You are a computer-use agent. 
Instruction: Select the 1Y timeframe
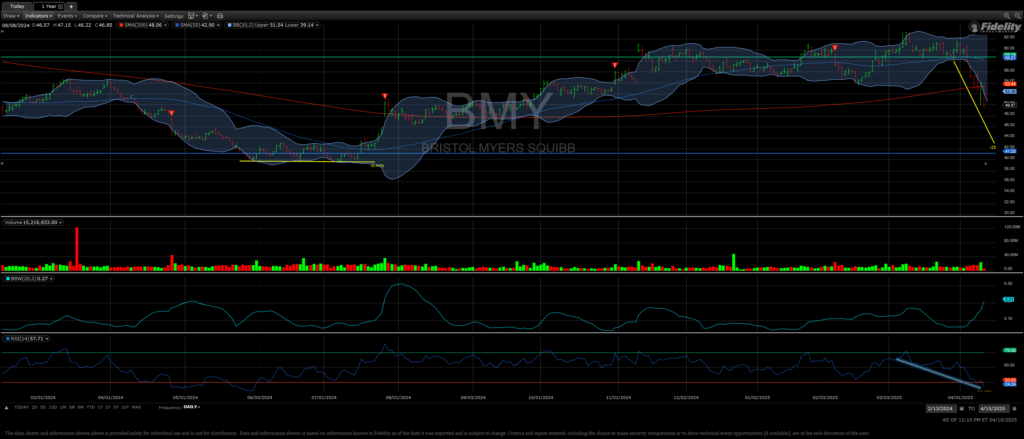point(100,407)
